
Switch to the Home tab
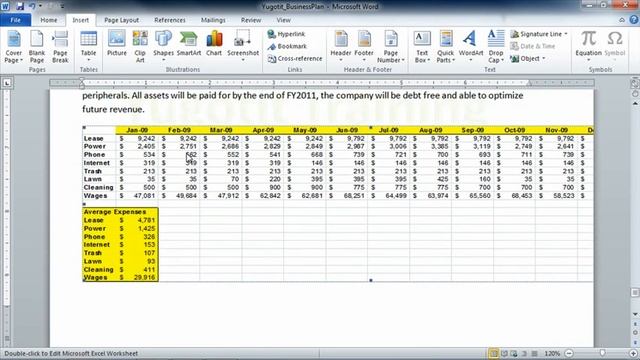(49, 20)
